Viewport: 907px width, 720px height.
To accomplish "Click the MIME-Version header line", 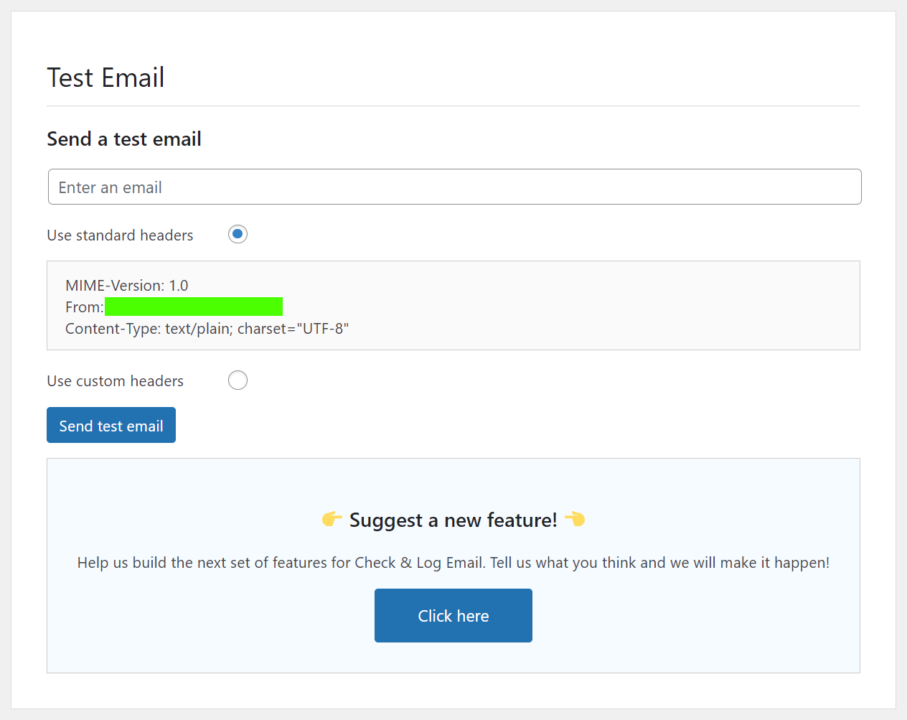I will [126, 285].
